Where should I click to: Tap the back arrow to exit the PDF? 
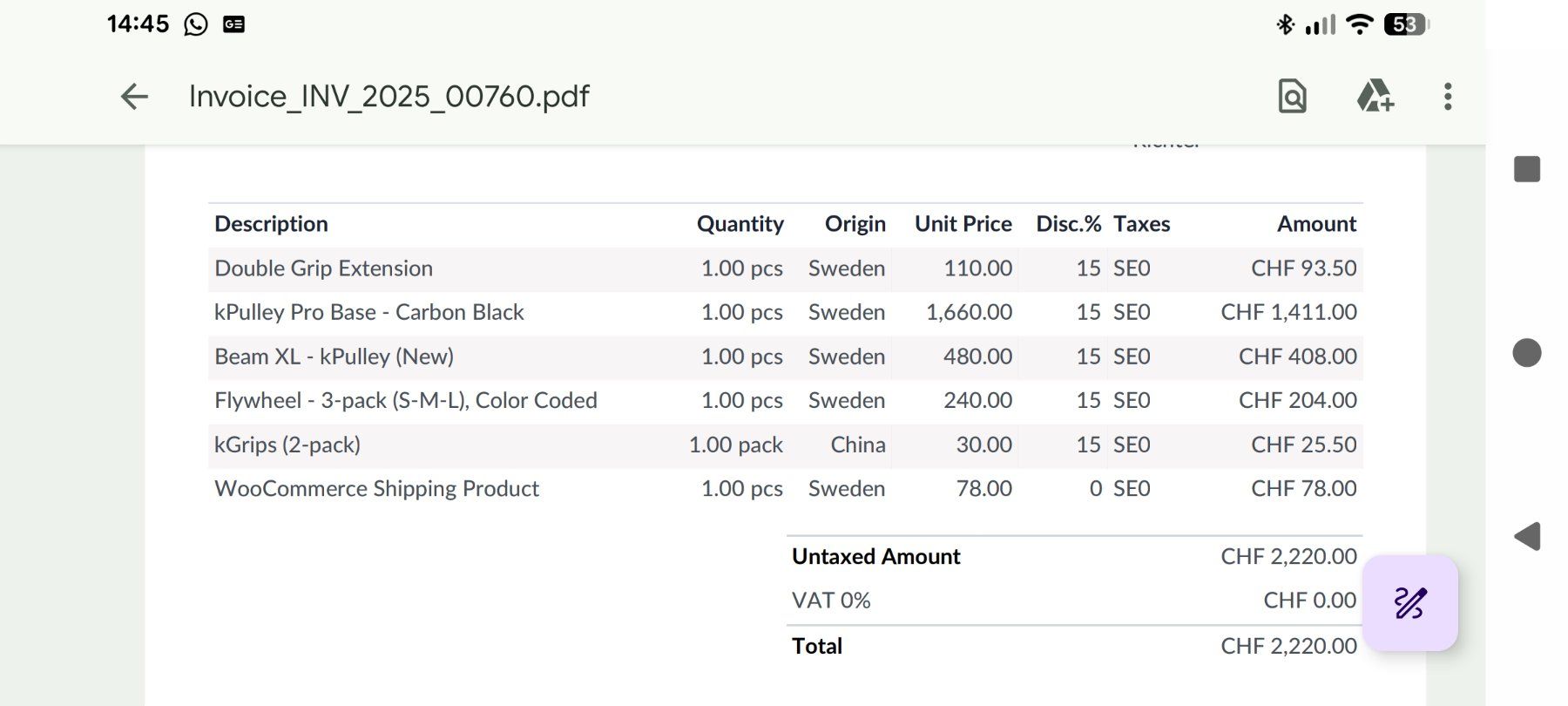[x=134, y=96]
